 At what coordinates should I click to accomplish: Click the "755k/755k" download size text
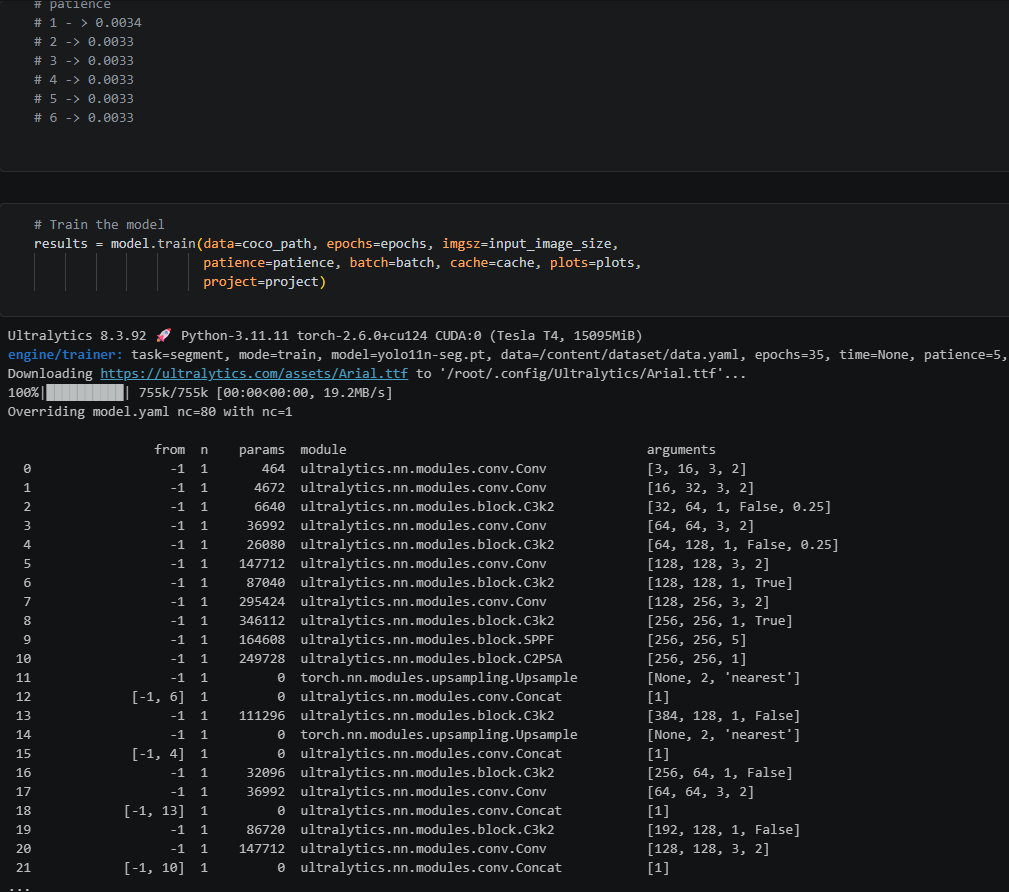[x=173, y=393]
